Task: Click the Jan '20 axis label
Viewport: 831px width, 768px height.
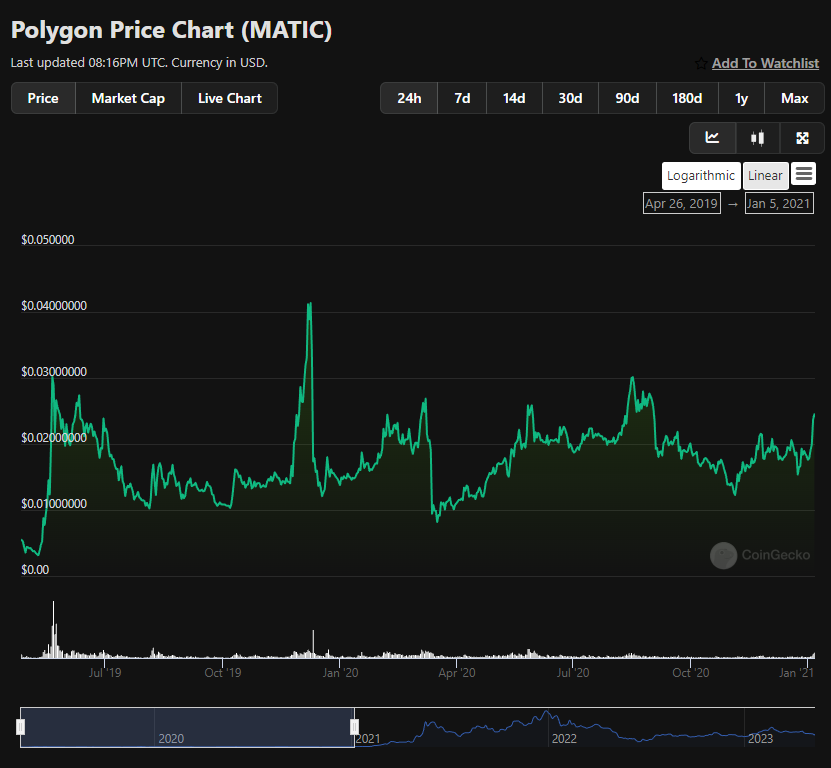Action: tap(340, 673)
